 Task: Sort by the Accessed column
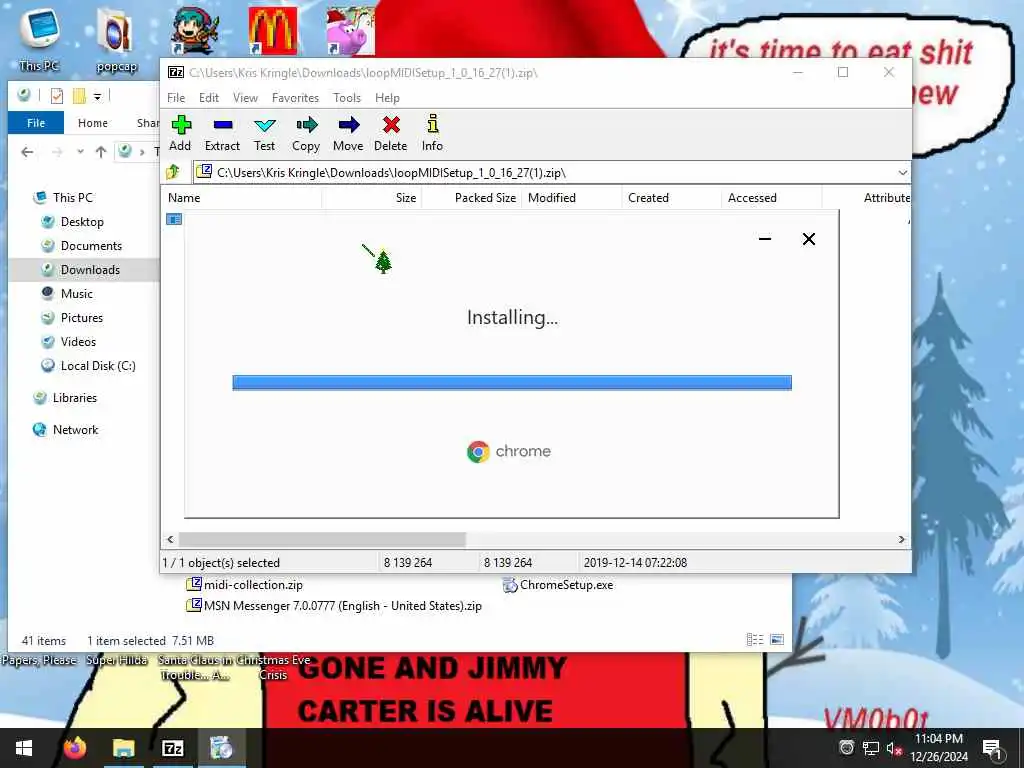(x=771, y=198)
